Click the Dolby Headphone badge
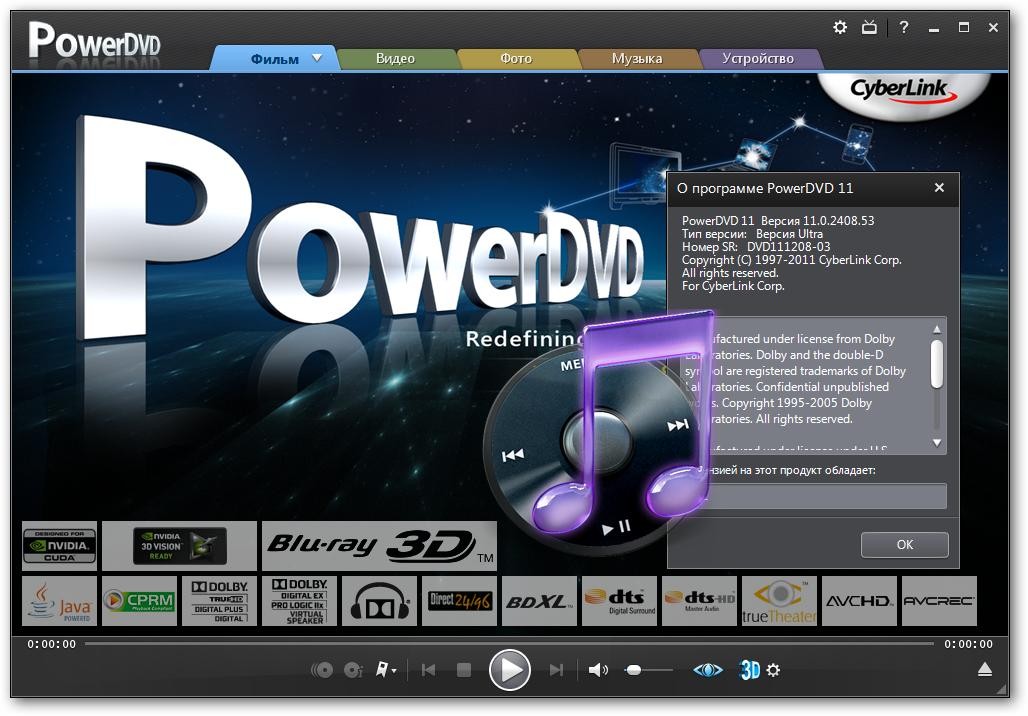This screenshot has width=1028, height=716. (x=380, y=601)
